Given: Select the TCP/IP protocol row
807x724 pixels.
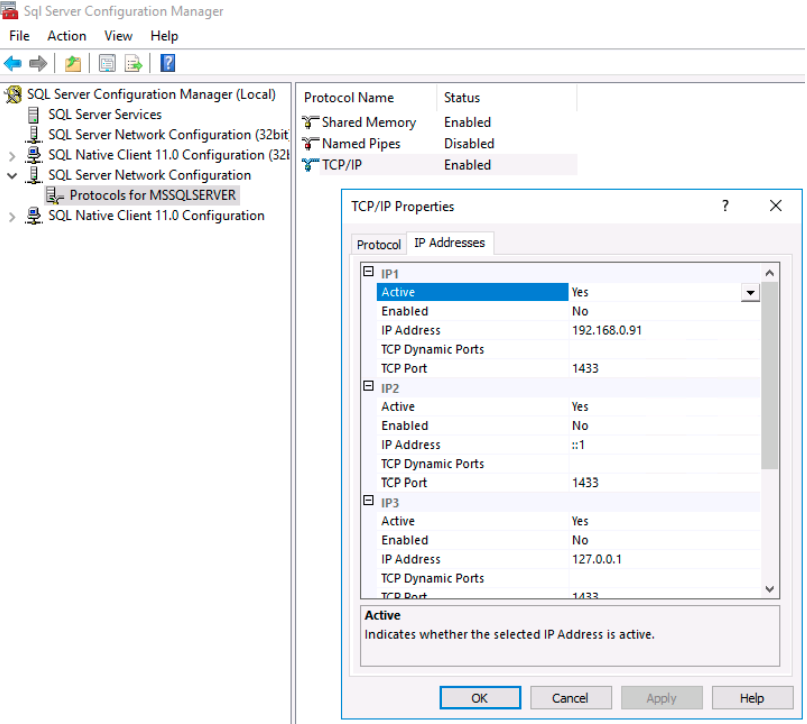Looking at the screenshot, I should coord(438,165).
